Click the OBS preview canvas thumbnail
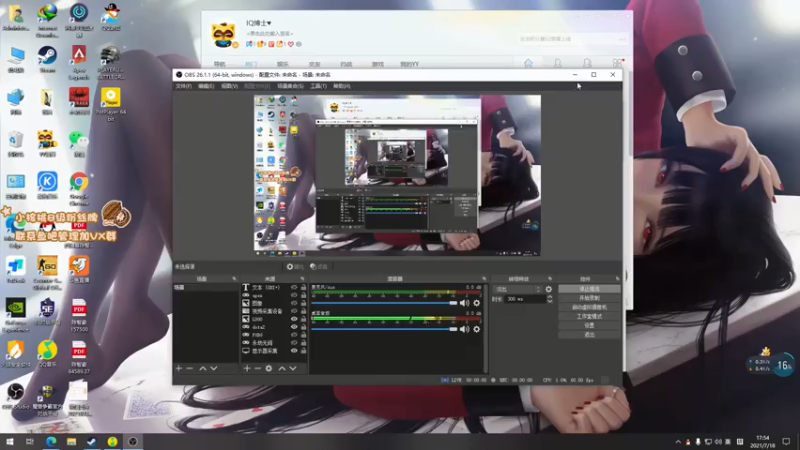Screen dimensions: 800x450 coord(397,176)
